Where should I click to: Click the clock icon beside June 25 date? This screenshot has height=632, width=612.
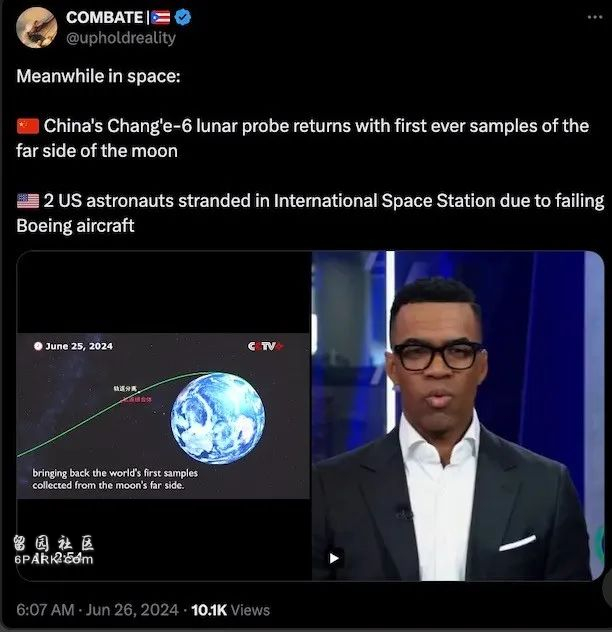(x=38, y=346)
